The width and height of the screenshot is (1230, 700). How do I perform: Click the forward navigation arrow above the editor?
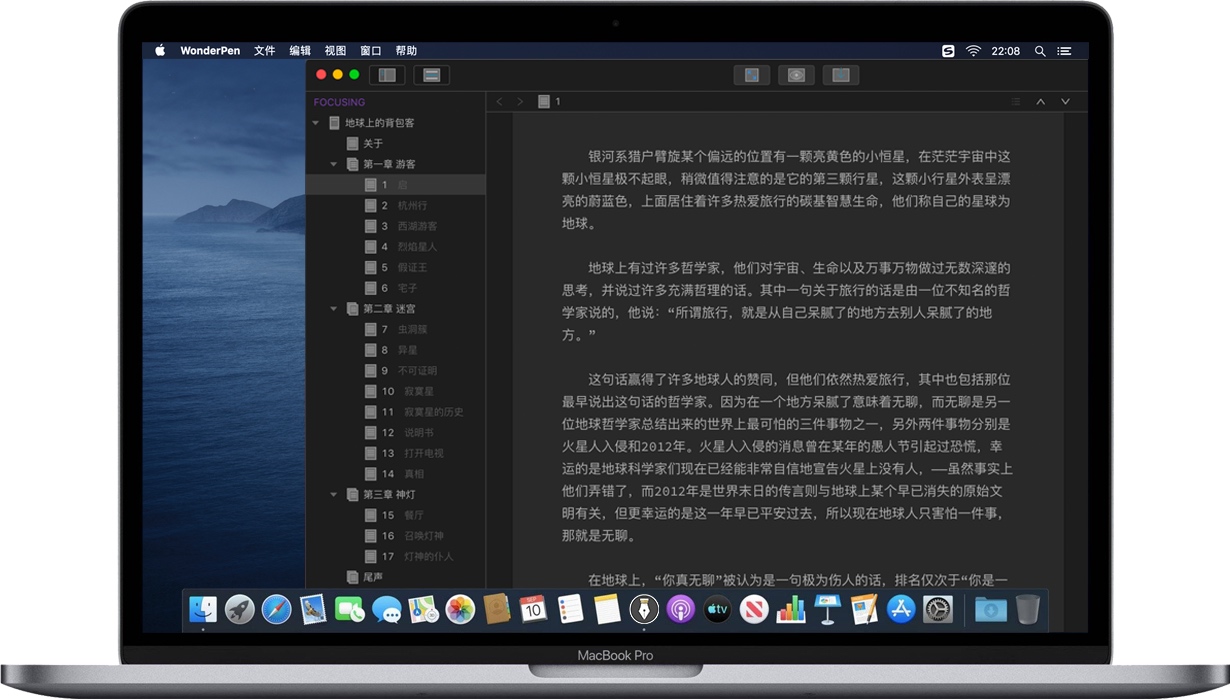pyautogui.click(x=519, y=101)
